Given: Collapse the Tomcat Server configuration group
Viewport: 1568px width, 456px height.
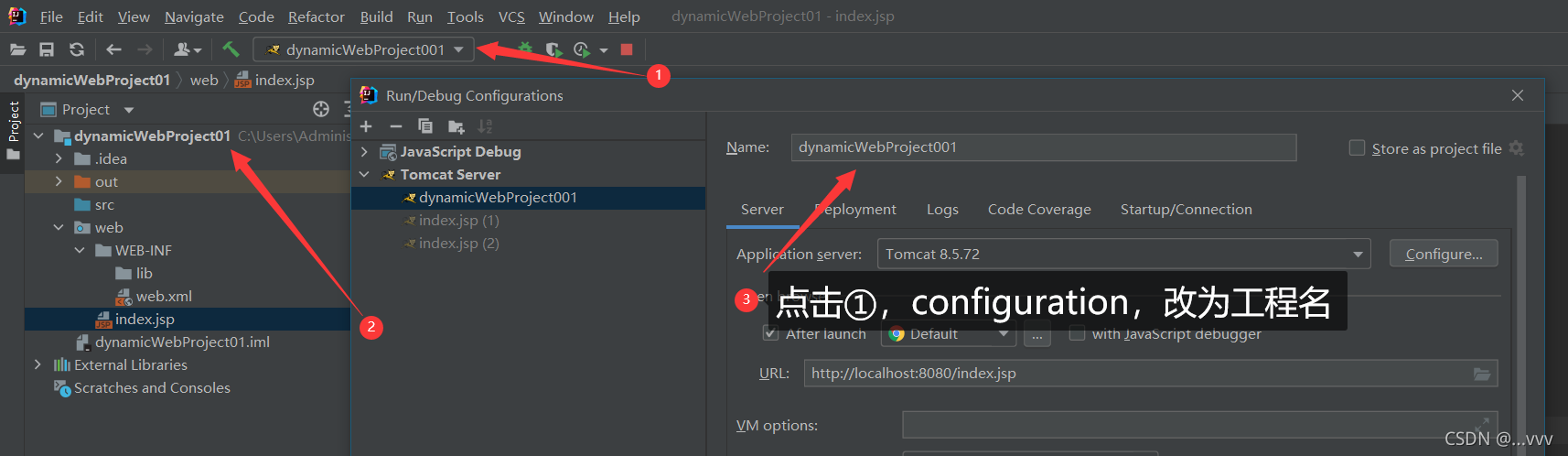Looking at the screenshot, I should point(364,174).
